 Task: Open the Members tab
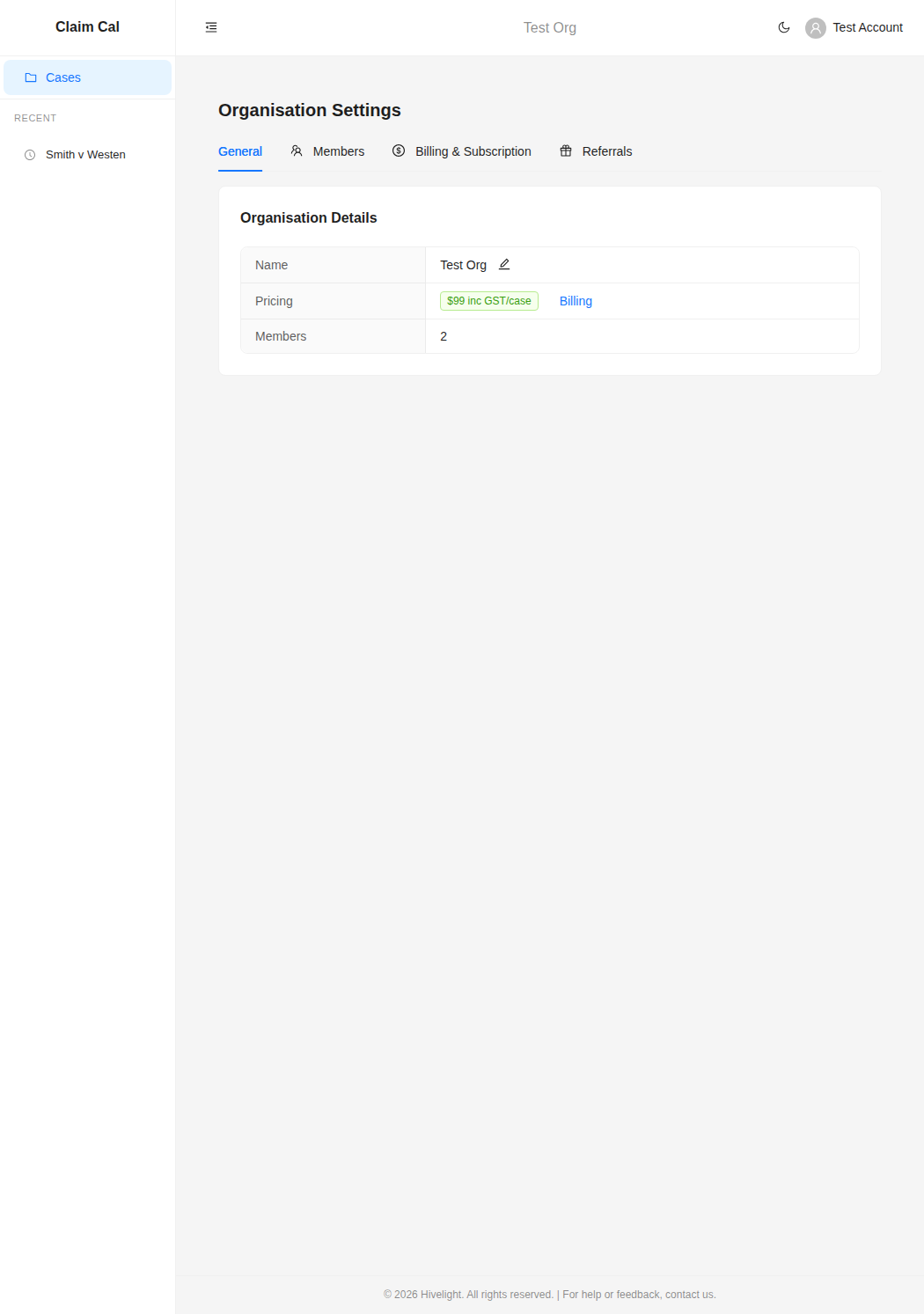tap(337, 150)
